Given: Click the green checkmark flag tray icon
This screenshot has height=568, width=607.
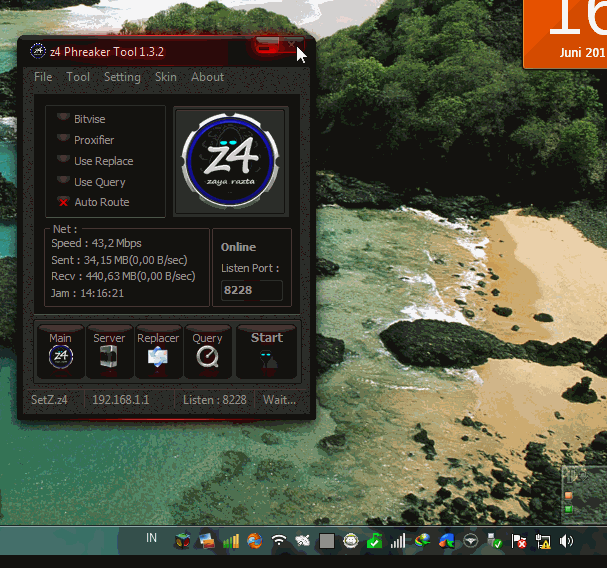Looking at the screenshot, I should (x=374, y=541).
